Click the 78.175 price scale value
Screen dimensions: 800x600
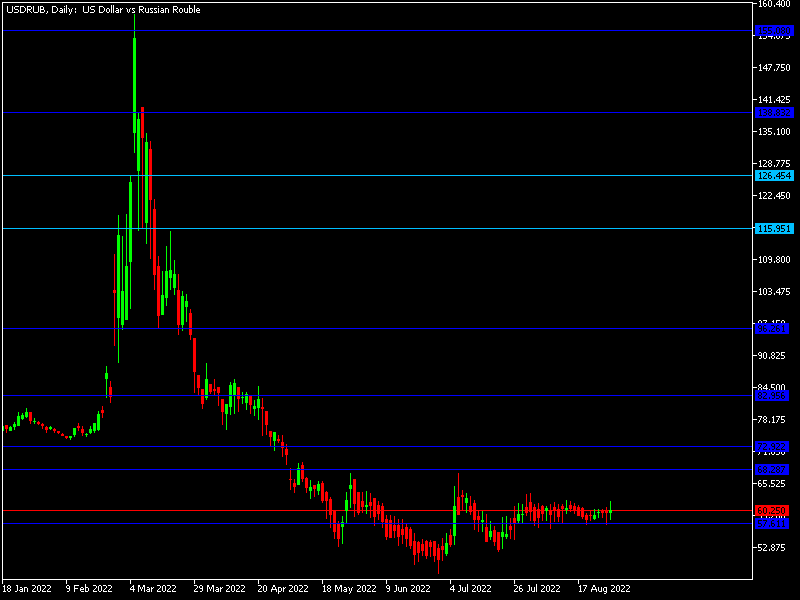click(x=772, y=419)
